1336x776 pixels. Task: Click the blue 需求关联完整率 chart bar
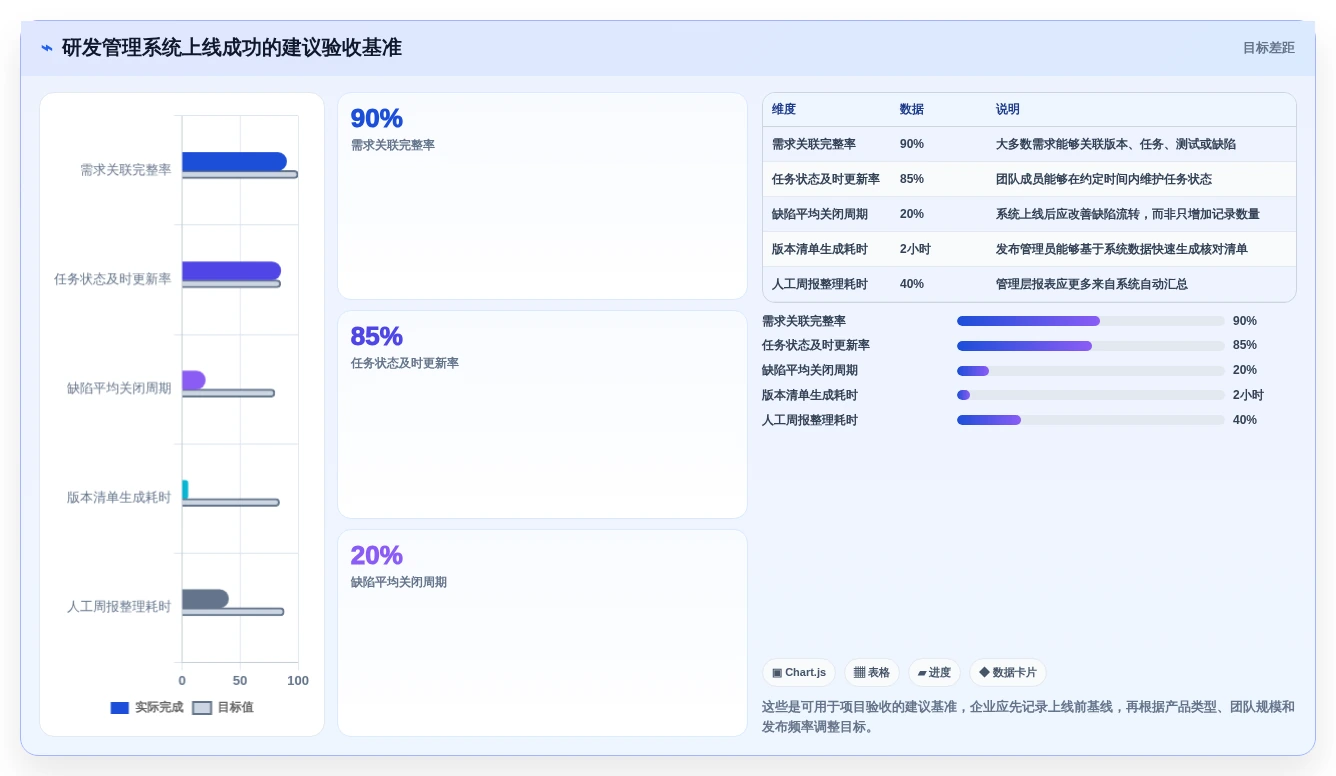(x=234, y=161)
